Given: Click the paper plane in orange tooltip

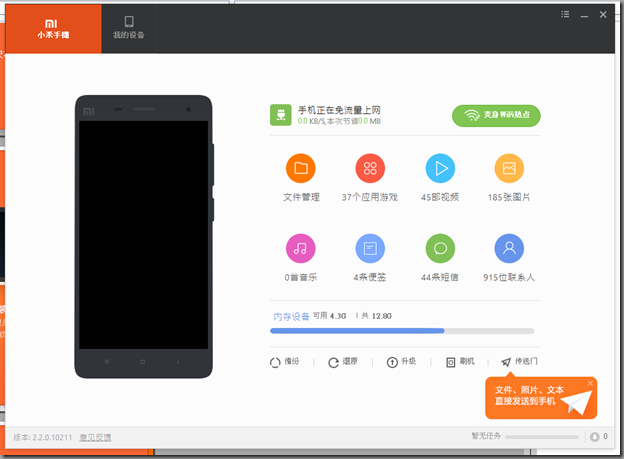Looking at the screenshot, I should [577, 402].
